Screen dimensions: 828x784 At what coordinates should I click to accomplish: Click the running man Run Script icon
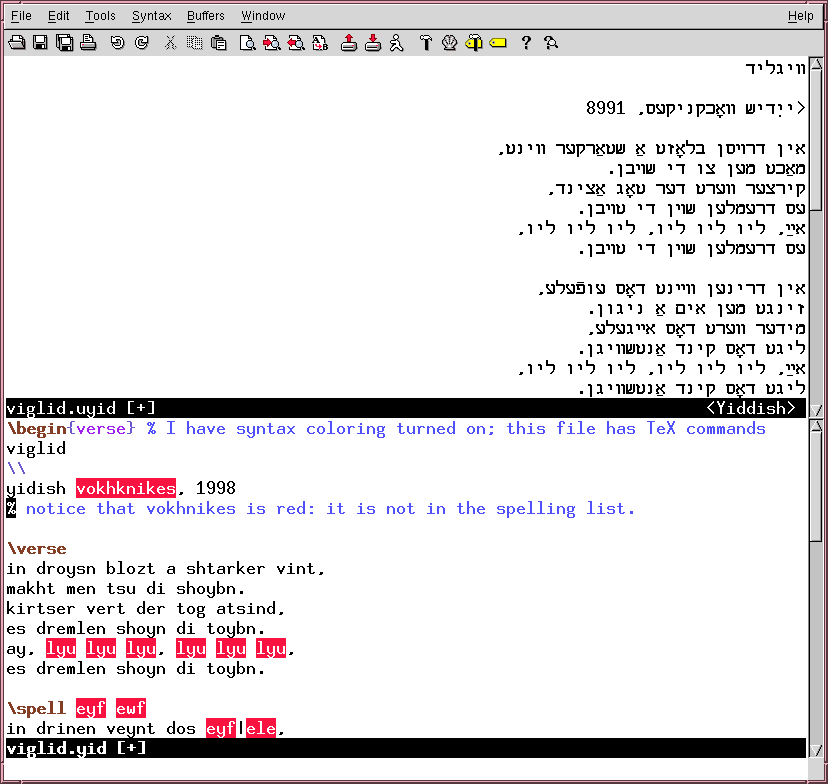pyautogui.click(x=396, y=43)
